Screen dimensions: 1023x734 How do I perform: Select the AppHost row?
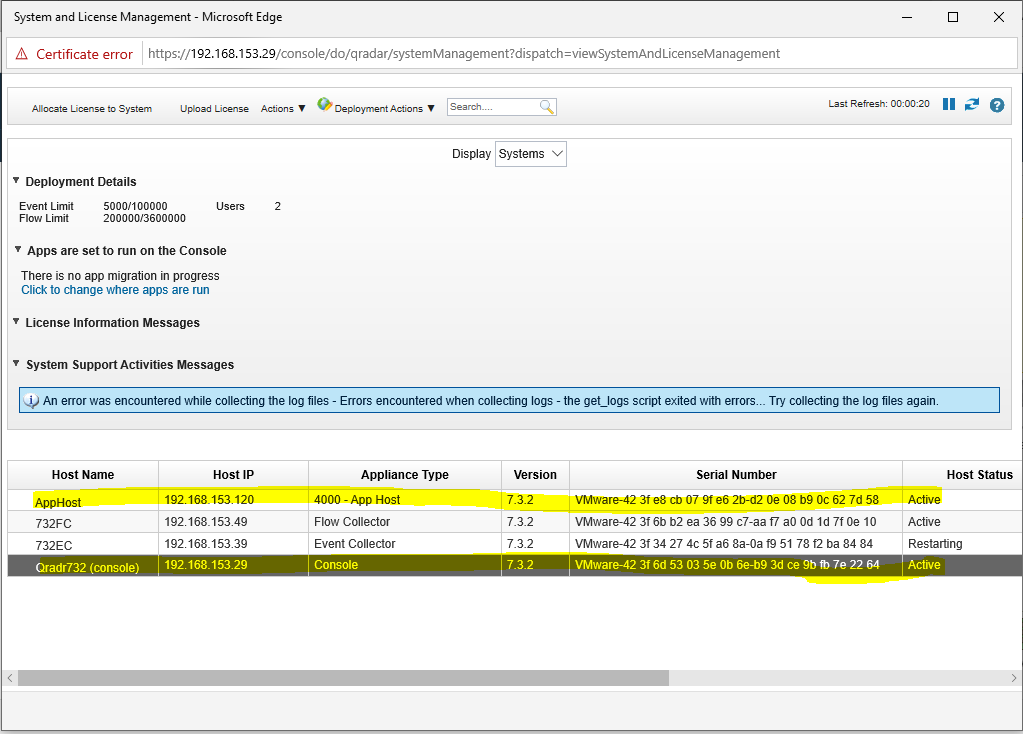click(515, 500)
